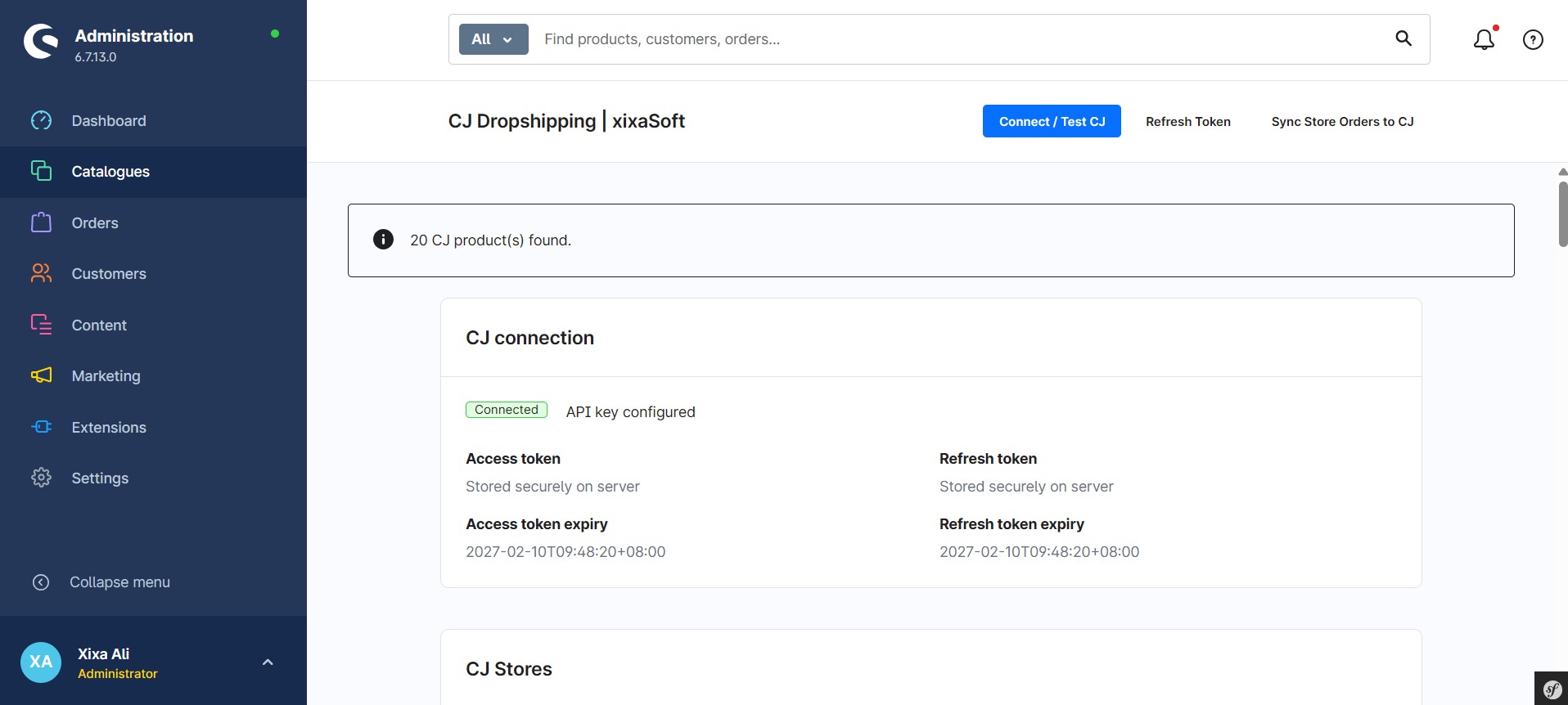1568x705 pixels.
Task: Click the 'Access token' label
Action: [513, 459]
